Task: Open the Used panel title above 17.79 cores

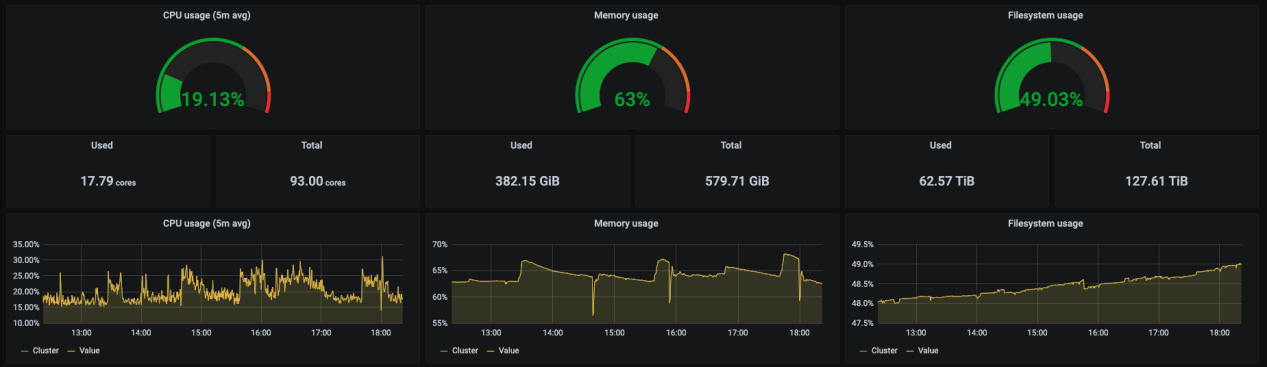Action: [102, 145]
